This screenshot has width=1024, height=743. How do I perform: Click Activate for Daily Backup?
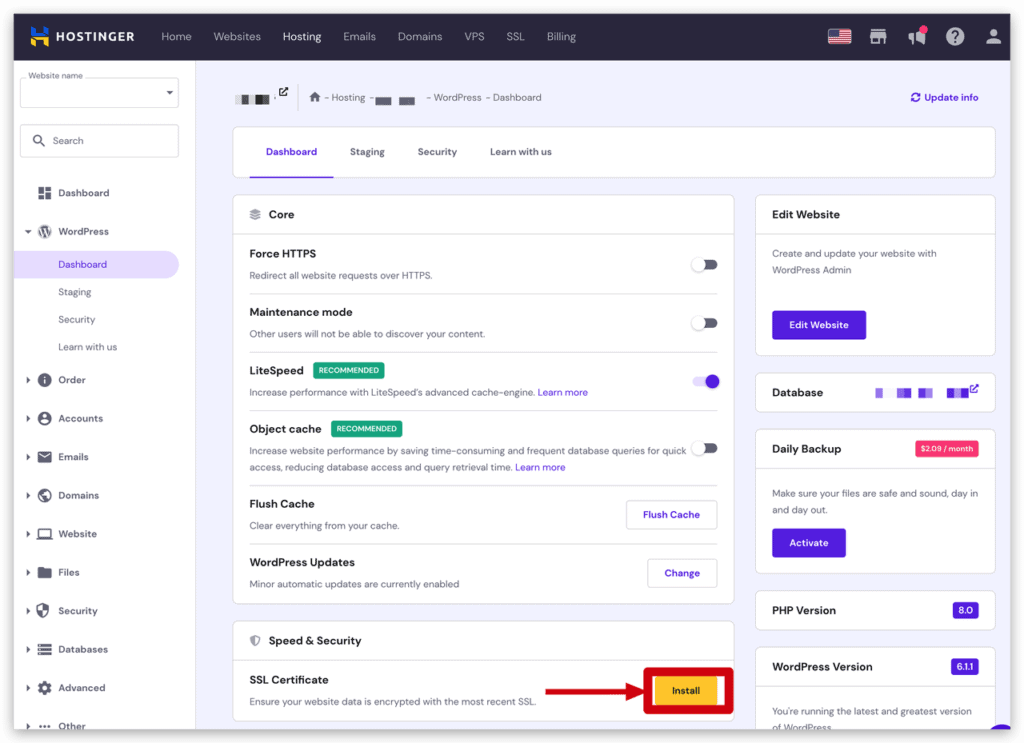coord(808,543)
